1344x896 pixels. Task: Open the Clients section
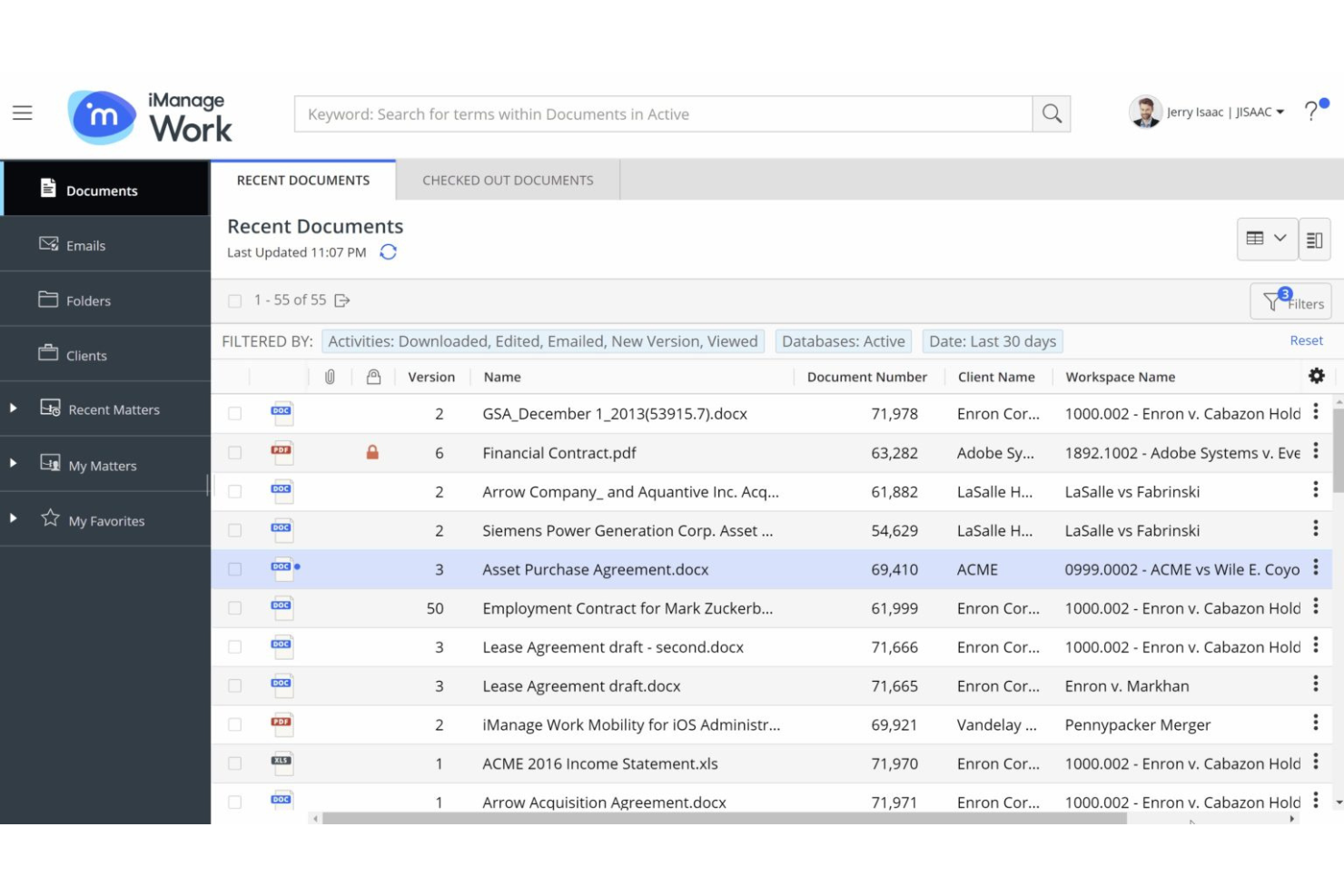coord(87,355)
